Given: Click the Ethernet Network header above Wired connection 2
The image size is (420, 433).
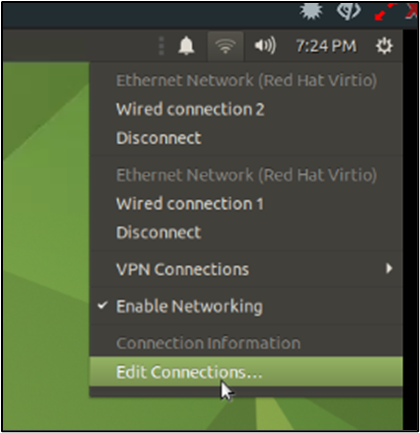Looking at the screenshot, I should pyautogui.click(x=246, y=81).
